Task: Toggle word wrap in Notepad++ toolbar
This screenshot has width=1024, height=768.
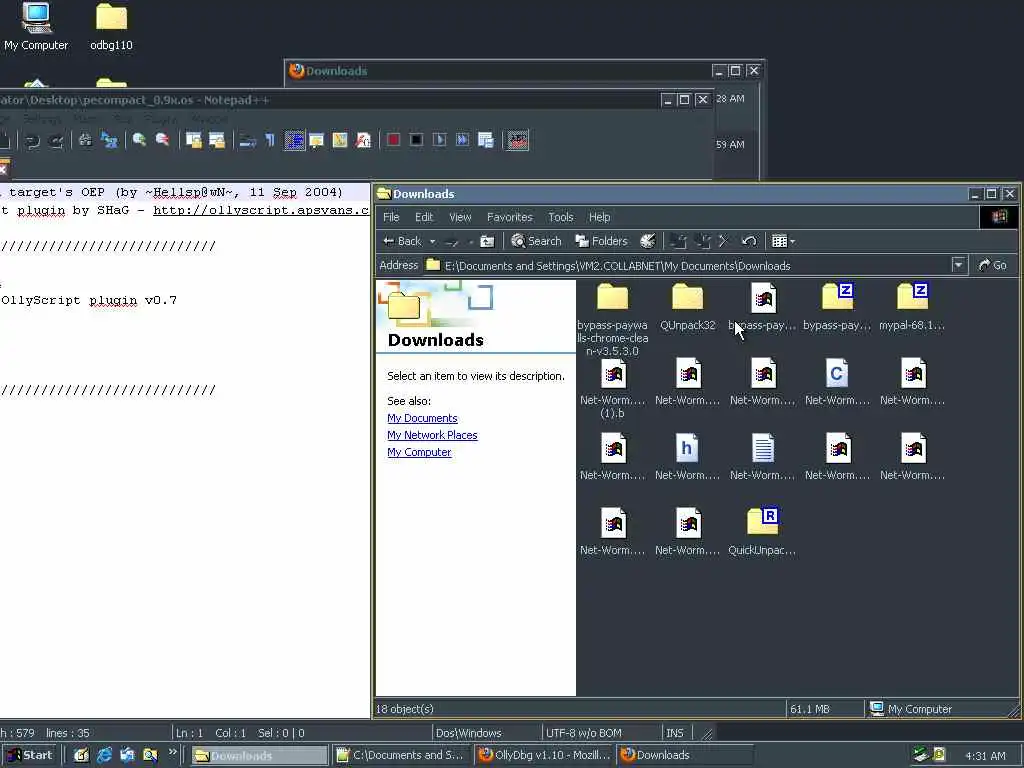Action: click(248, 140)
